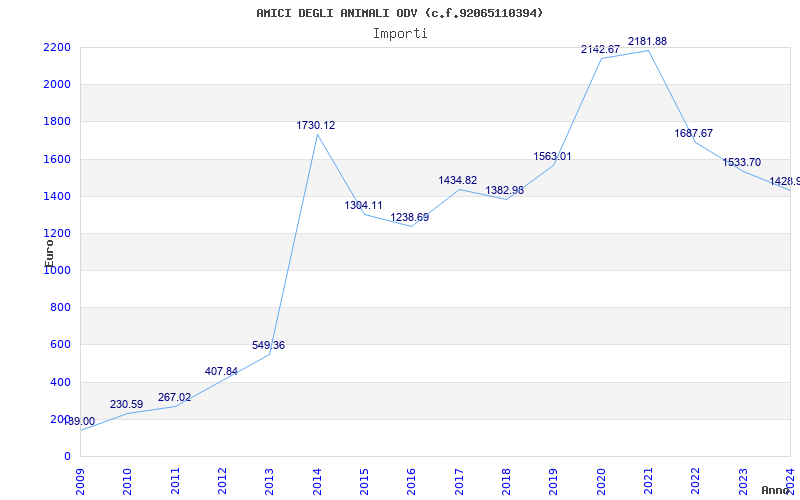Viewport: 800px width, 500px height.
Task: Click the year 2010 axis label
Action: [127, 482]
